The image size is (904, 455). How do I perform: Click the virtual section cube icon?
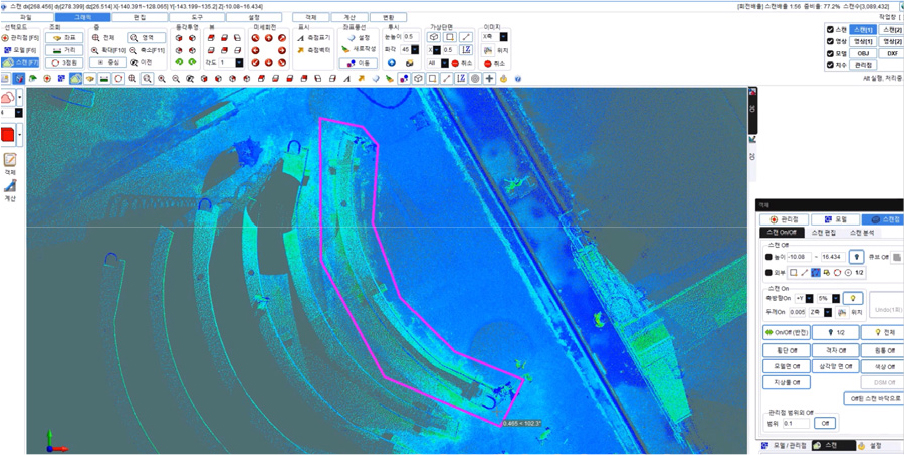pyautogui.click(x=434, y=37)
